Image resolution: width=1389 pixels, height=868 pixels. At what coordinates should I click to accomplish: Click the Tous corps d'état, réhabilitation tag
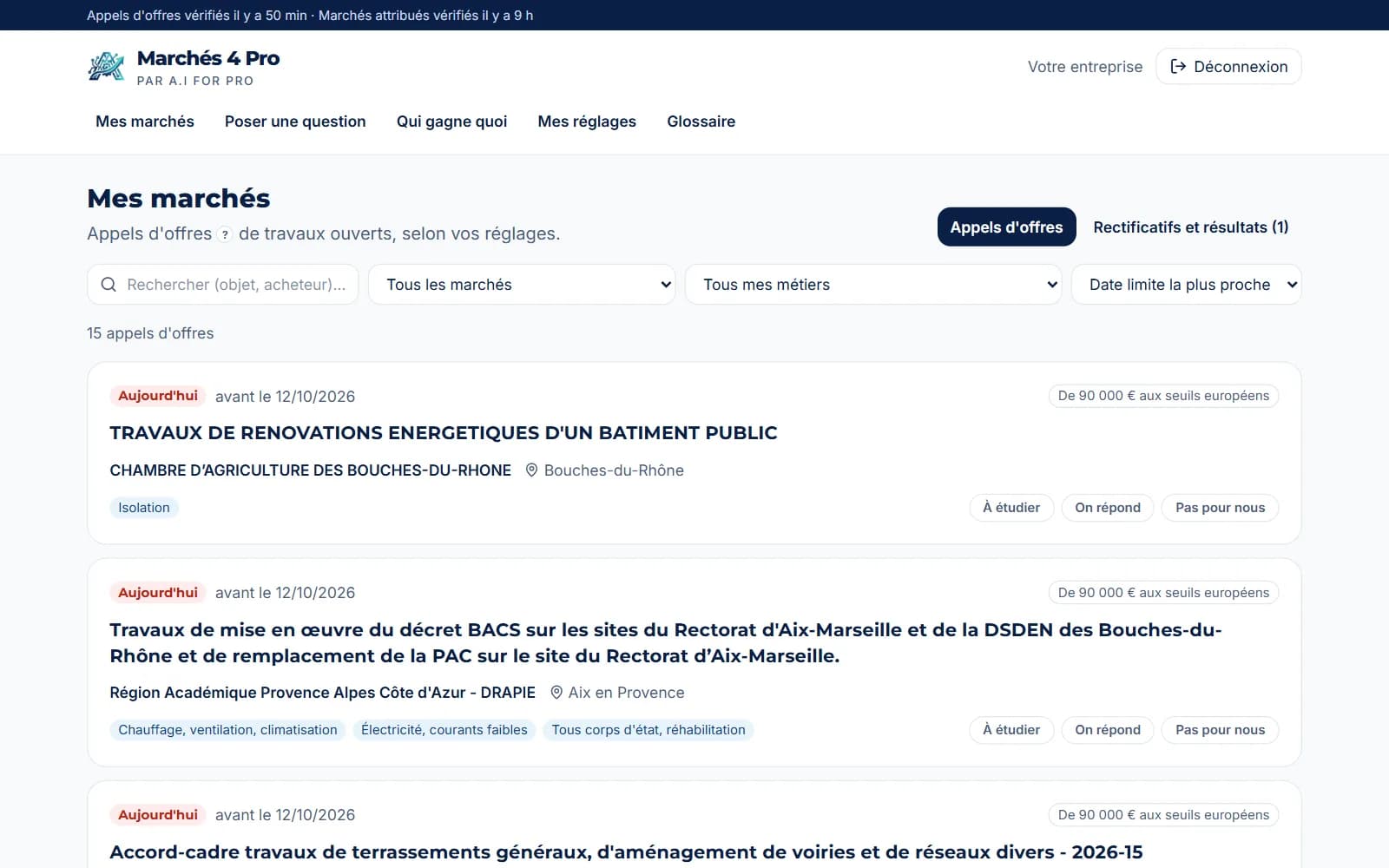648,730
